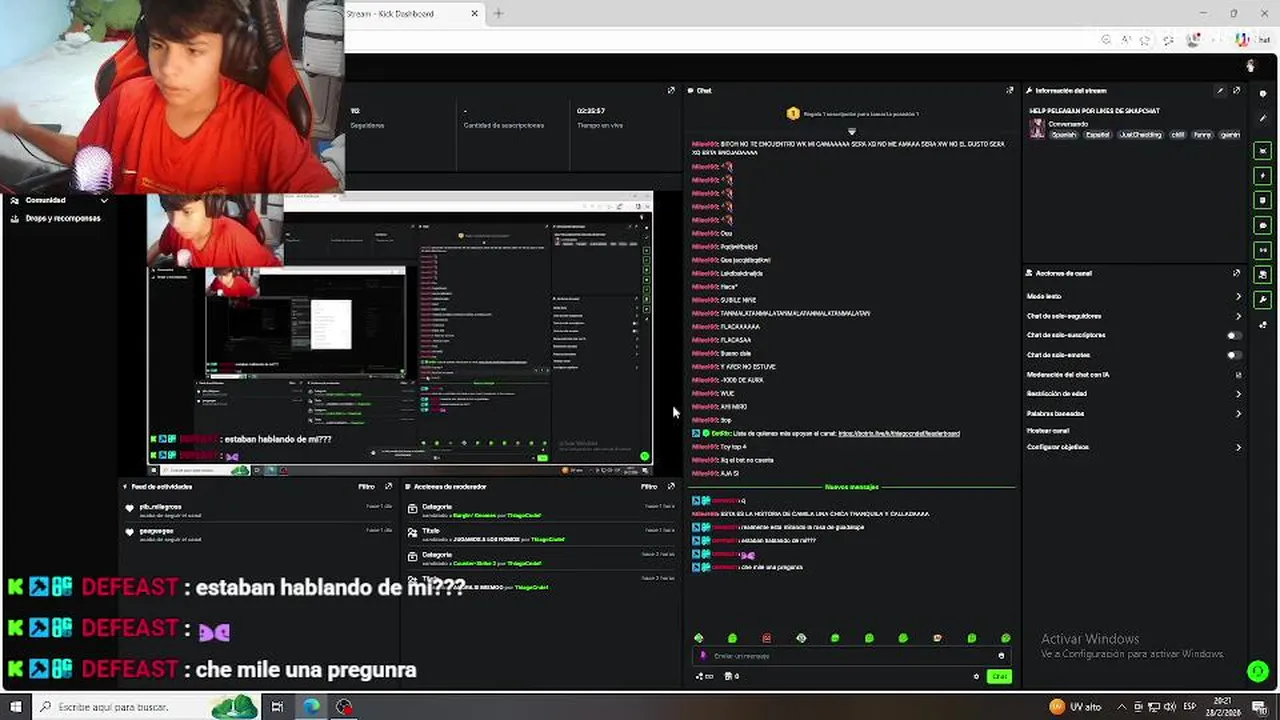
Task: Click the Tiempo en vivo counter
Action: click(x=600, y=118)
